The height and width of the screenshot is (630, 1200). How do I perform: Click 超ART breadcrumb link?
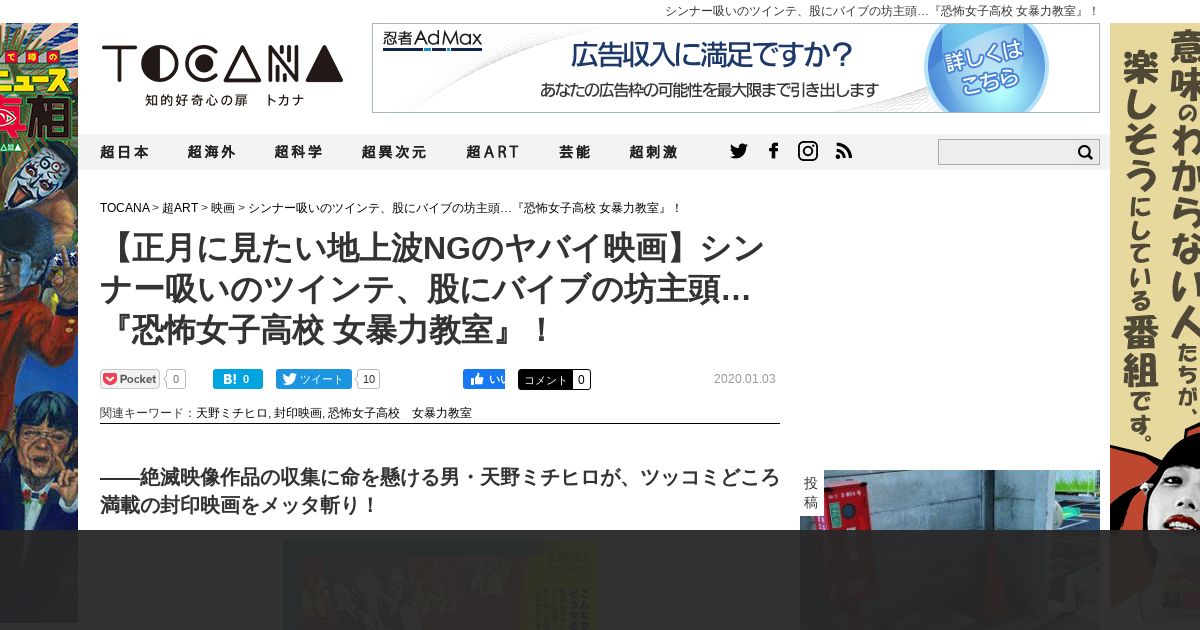pyautogui.click(x=180, y=208)
